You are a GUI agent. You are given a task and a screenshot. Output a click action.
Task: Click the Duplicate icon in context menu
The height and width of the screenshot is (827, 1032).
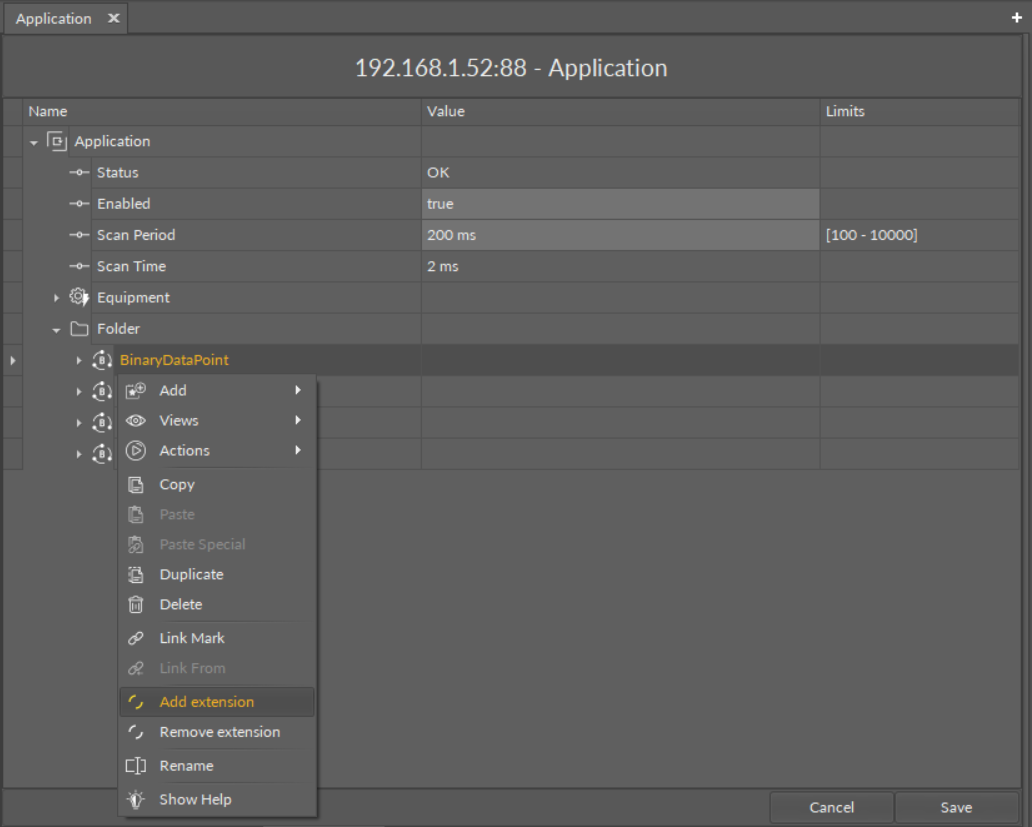point(137,575)
